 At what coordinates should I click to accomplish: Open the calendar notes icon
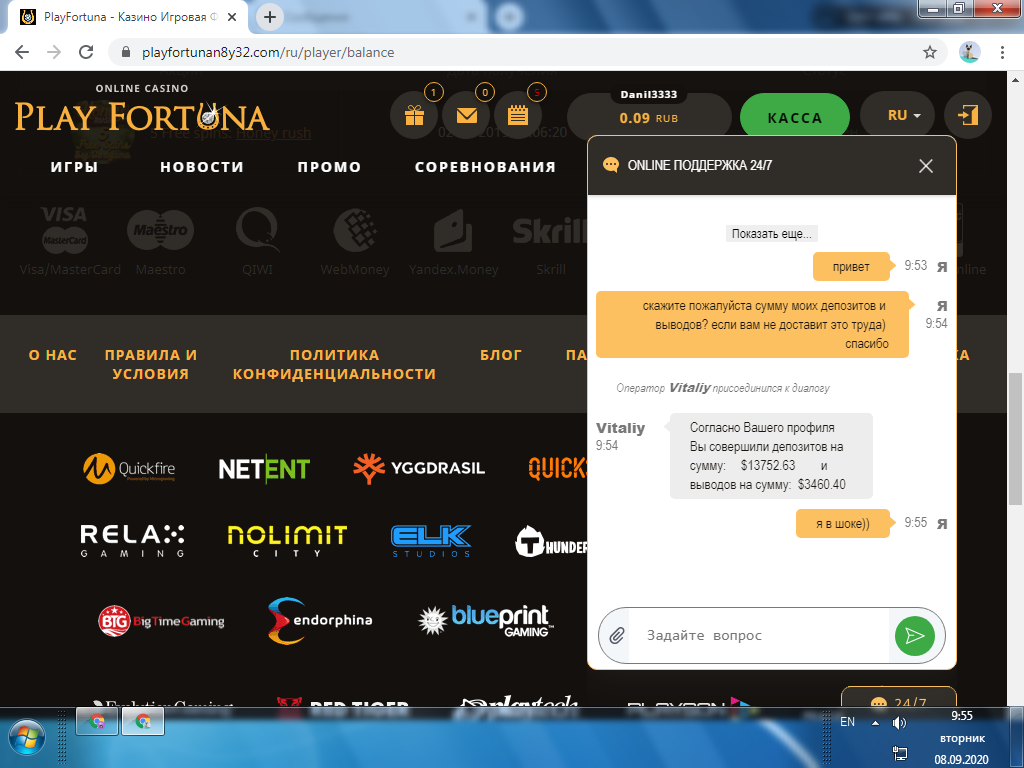point(518,116)
